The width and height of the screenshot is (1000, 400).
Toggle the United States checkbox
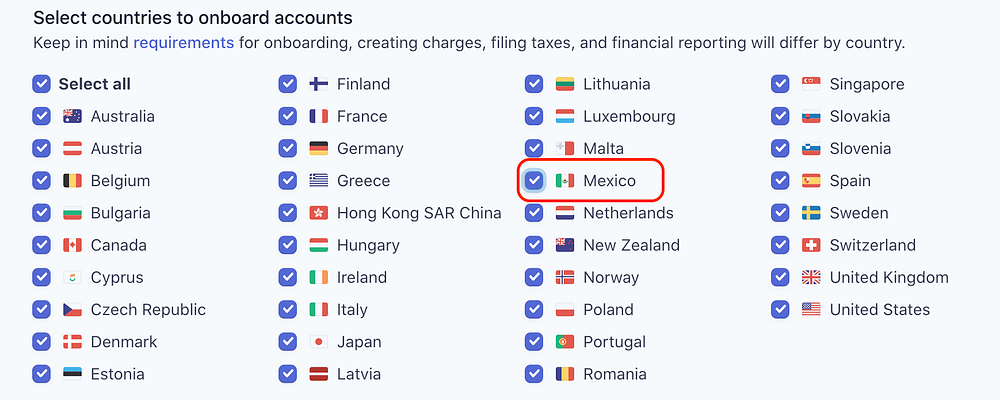(x=780, y=310)
